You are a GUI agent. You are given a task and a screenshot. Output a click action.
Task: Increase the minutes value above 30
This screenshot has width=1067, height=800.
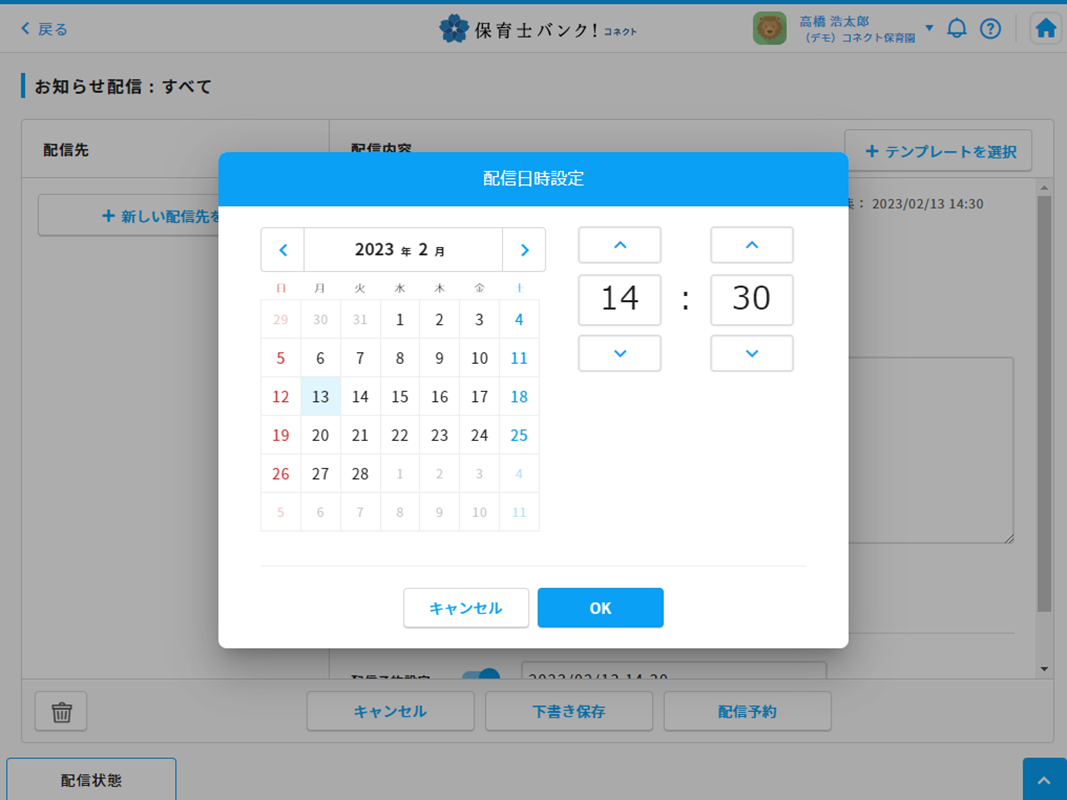pos(752,245)
